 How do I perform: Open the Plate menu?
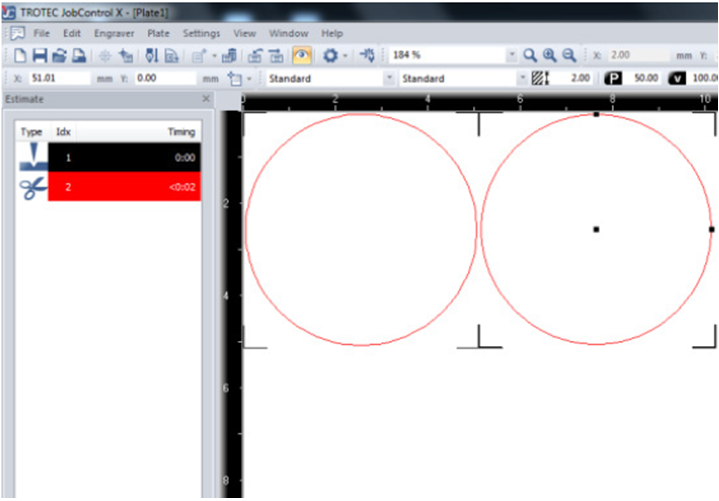(x=158, y=33)
